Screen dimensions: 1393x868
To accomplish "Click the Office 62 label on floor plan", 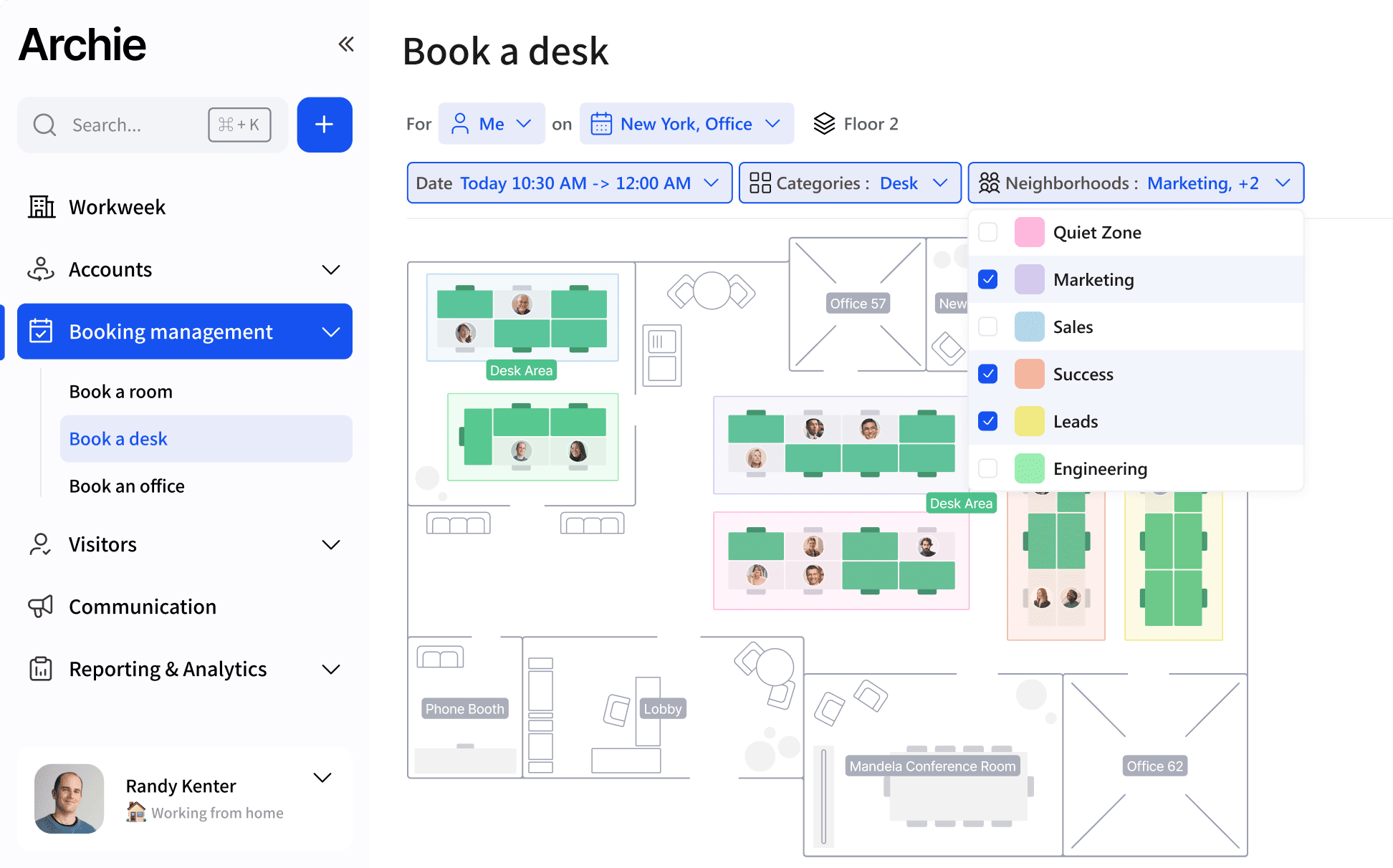I will tap(1154, 766).
